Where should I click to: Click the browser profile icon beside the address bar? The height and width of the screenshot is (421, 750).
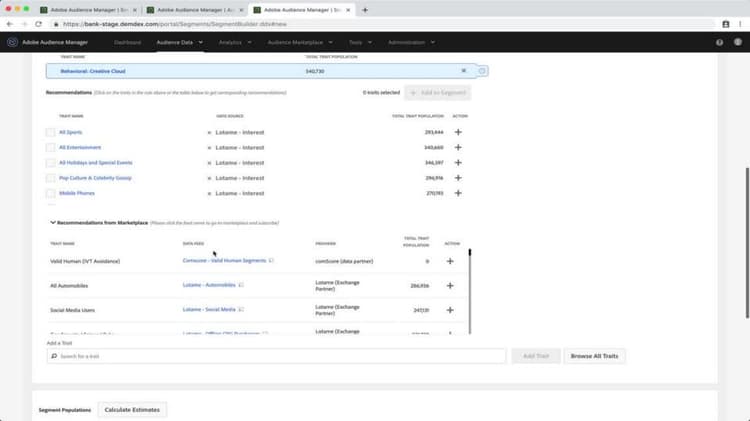(x=726, y=24)
